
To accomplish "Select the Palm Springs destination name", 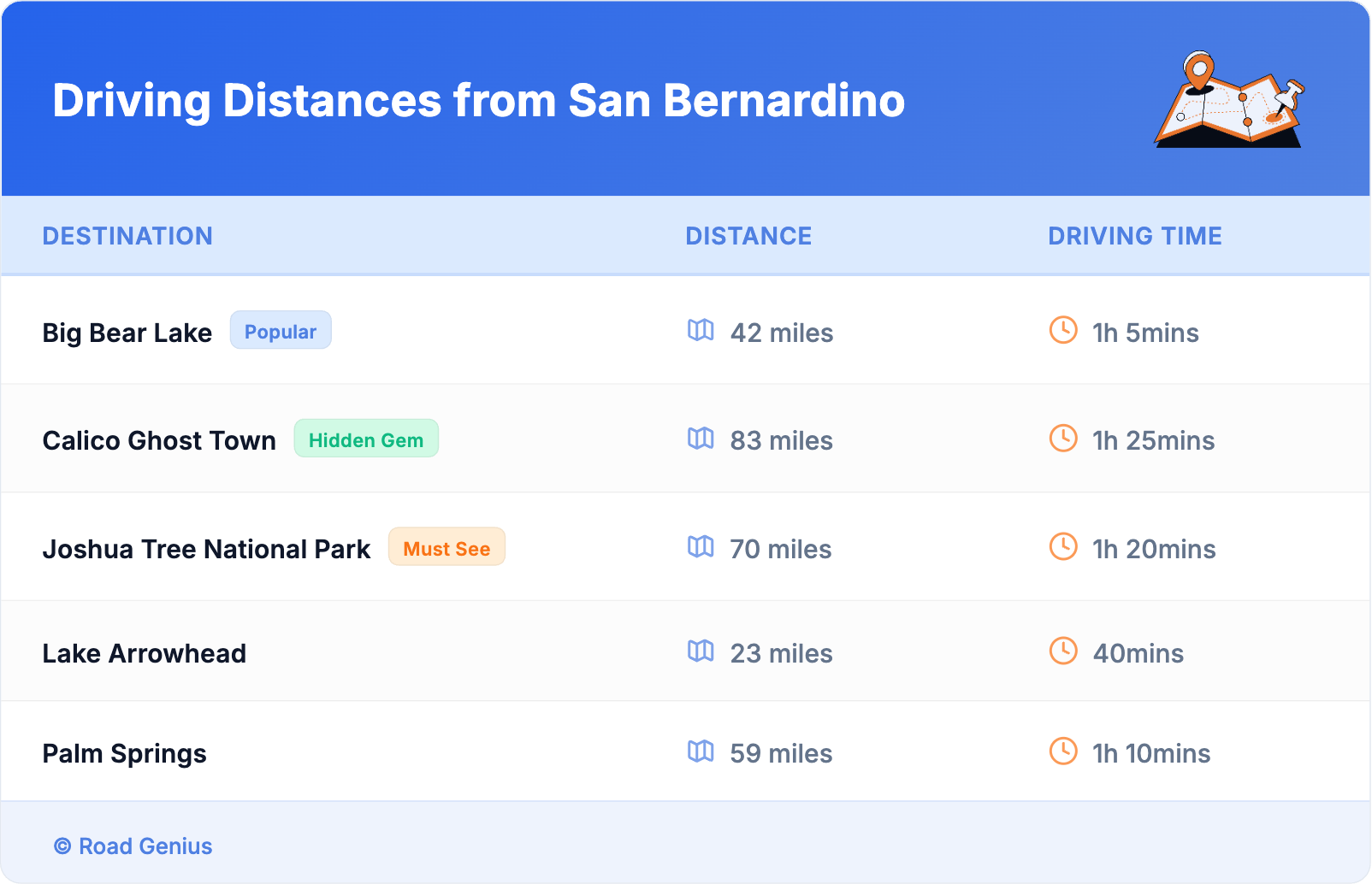I will pos(125,754).
